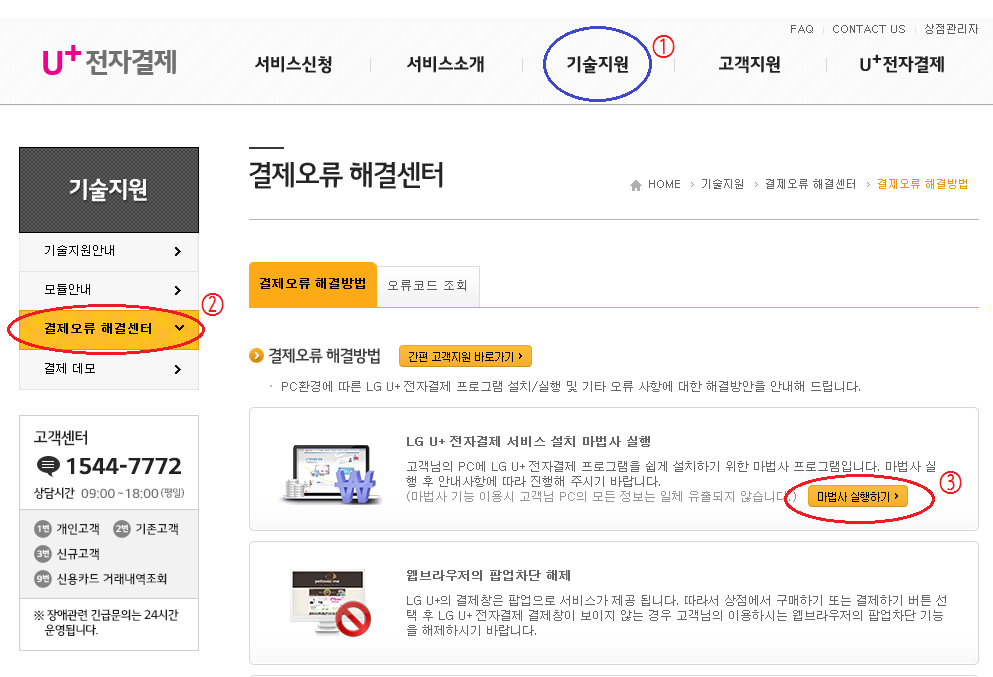
Task: Click the speech bubble icon by 1544-7772
Action: pyautogui.click(x=48, y=466)
